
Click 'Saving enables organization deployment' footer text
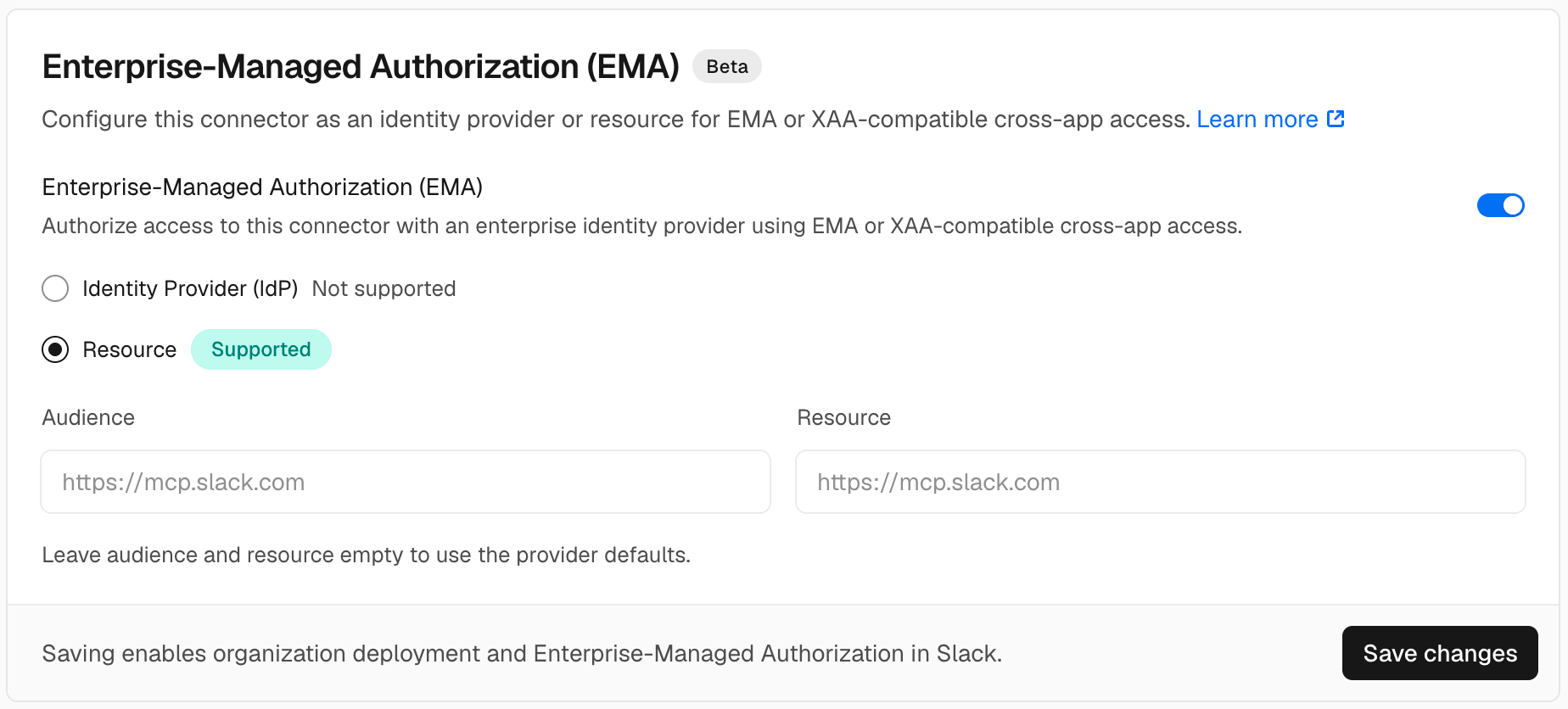522,653
